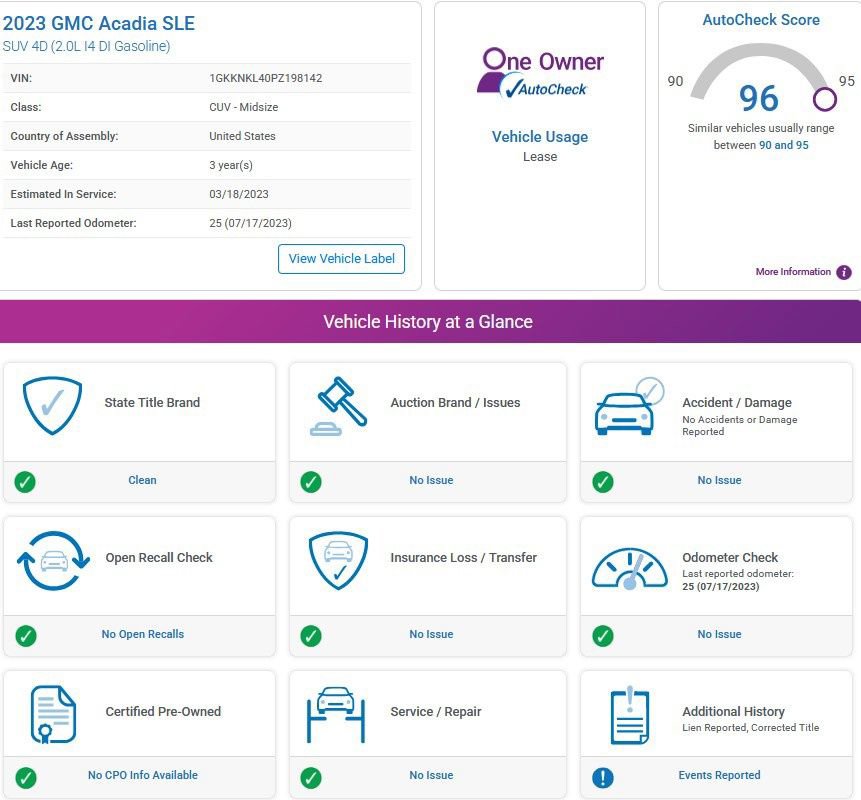
Task: Open the More Information link
Action: click(x=793, y=272)
